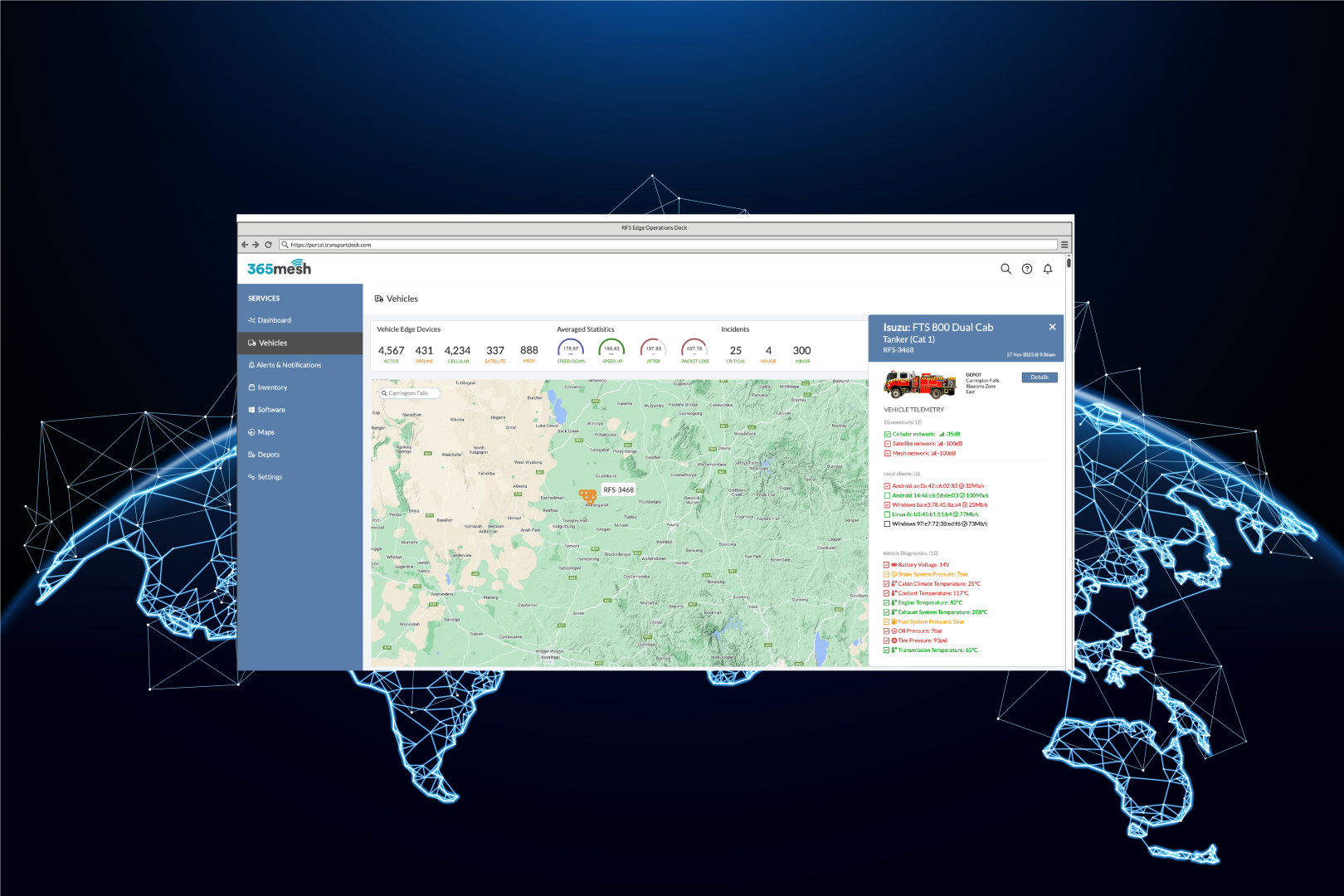Click the orange vehicle cluster marker on map
1344x896 pixels.
588,496
